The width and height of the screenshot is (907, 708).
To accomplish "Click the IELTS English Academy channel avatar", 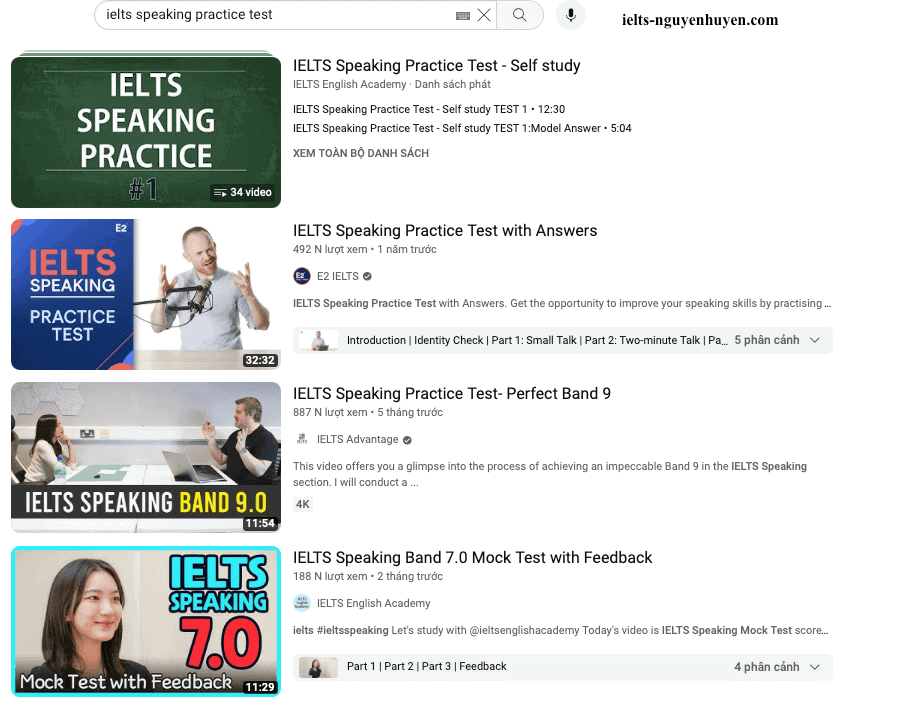I will pyautogui.click(x=302, y=603).
